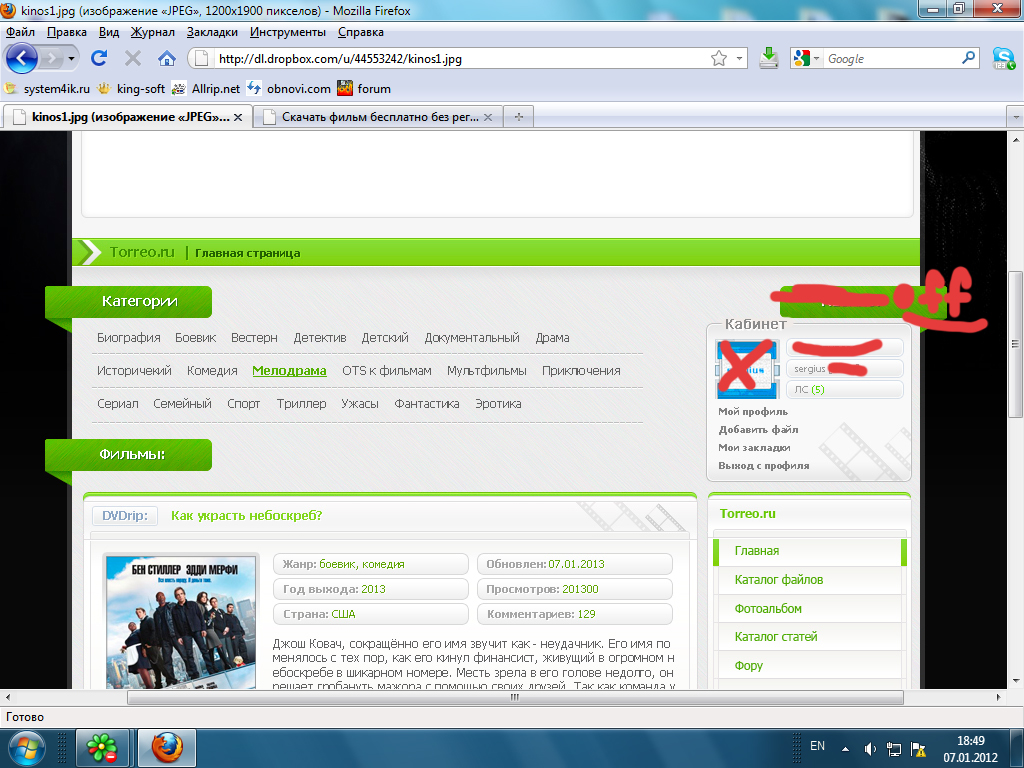This screenshot has width=1024, height=768.
Task: Open the Вид menu
Action: 109,32
